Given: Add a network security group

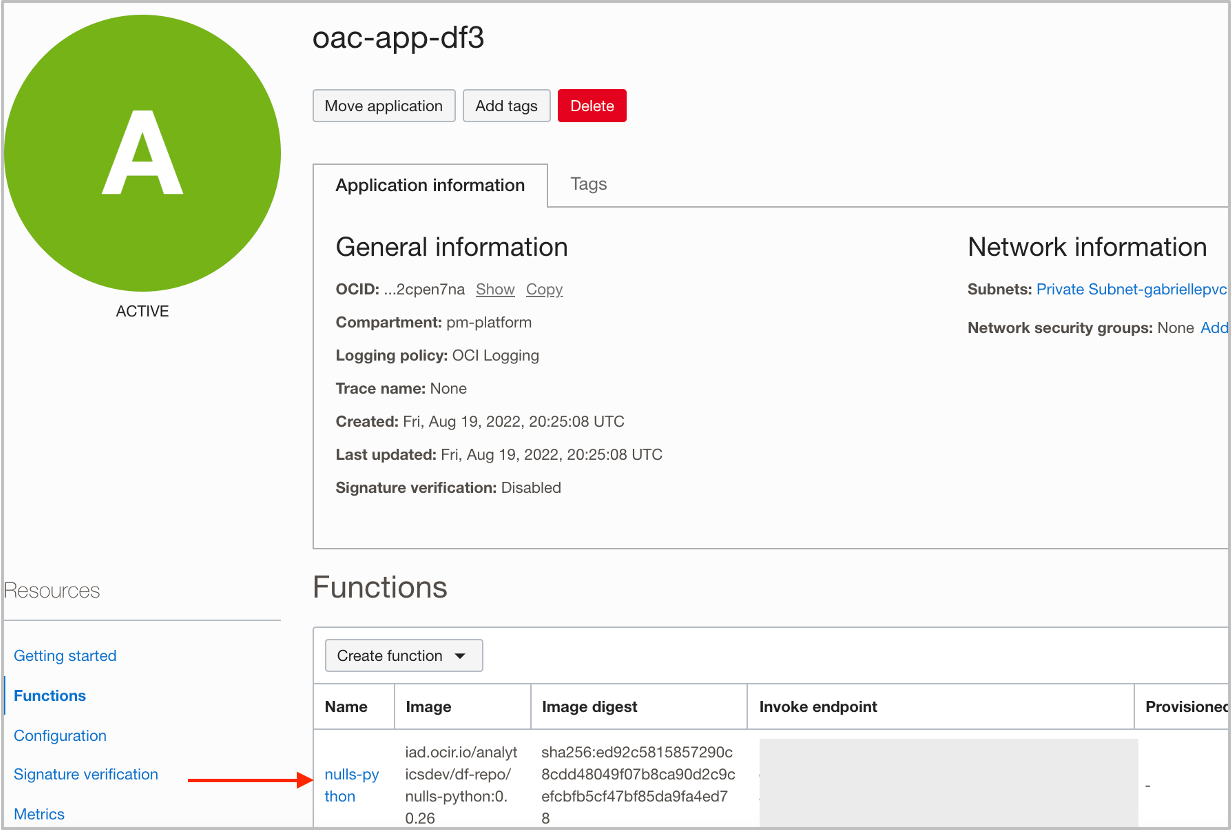Looking at the screenshot, I should click(x=1214, y=327).
